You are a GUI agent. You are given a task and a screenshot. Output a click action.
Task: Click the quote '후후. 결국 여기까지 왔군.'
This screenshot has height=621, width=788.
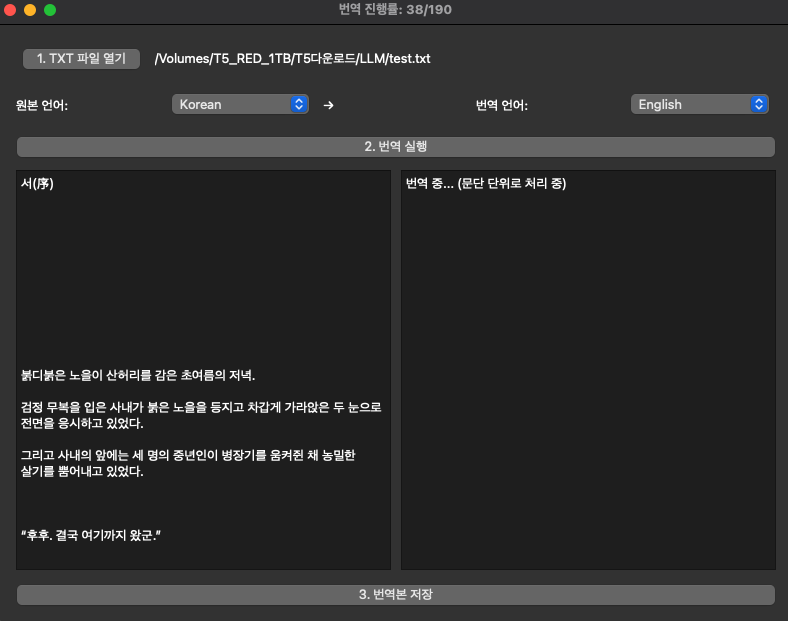tap(91, 536)
